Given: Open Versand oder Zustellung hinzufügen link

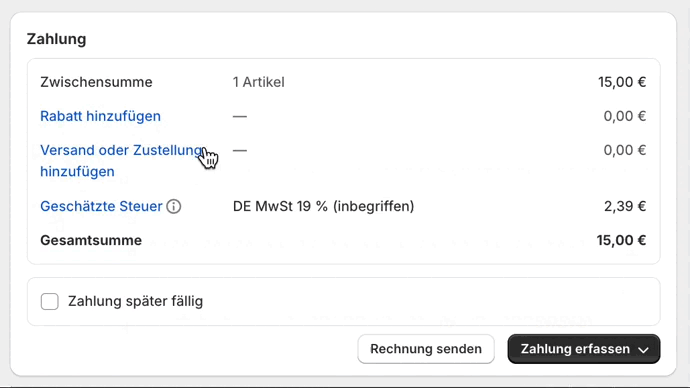Looking at the screenshot, I should [121, 161].
